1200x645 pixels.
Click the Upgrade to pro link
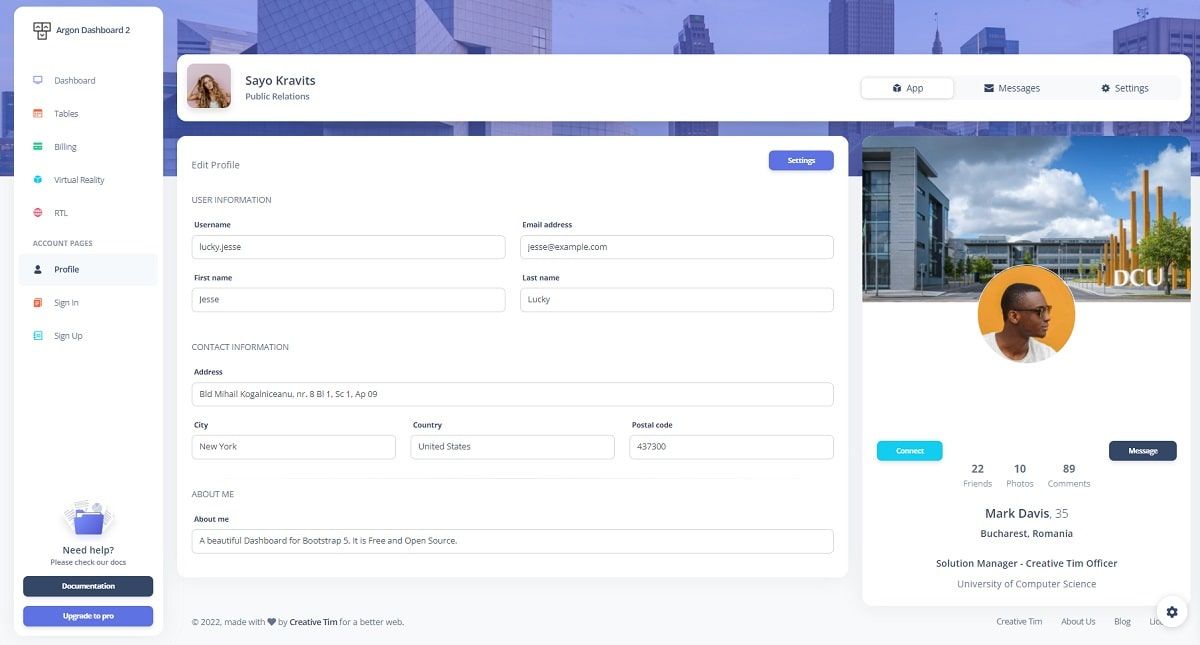(88, 616)
